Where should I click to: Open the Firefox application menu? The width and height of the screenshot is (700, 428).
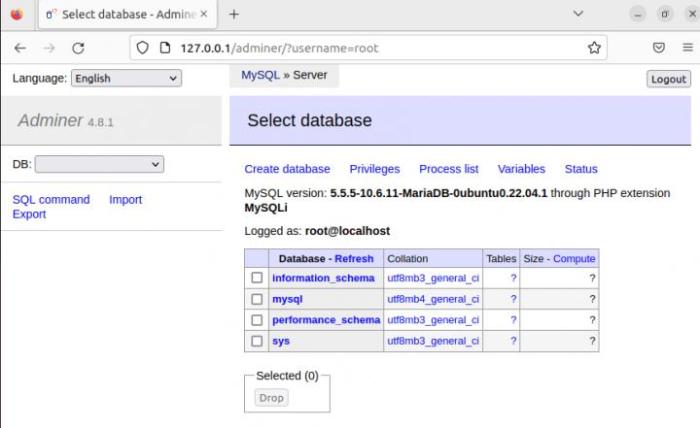point(687,47)
